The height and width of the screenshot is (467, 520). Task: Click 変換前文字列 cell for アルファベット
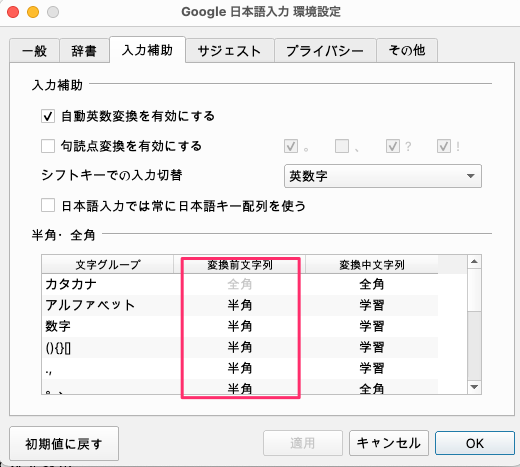click(x=240, y=305)
